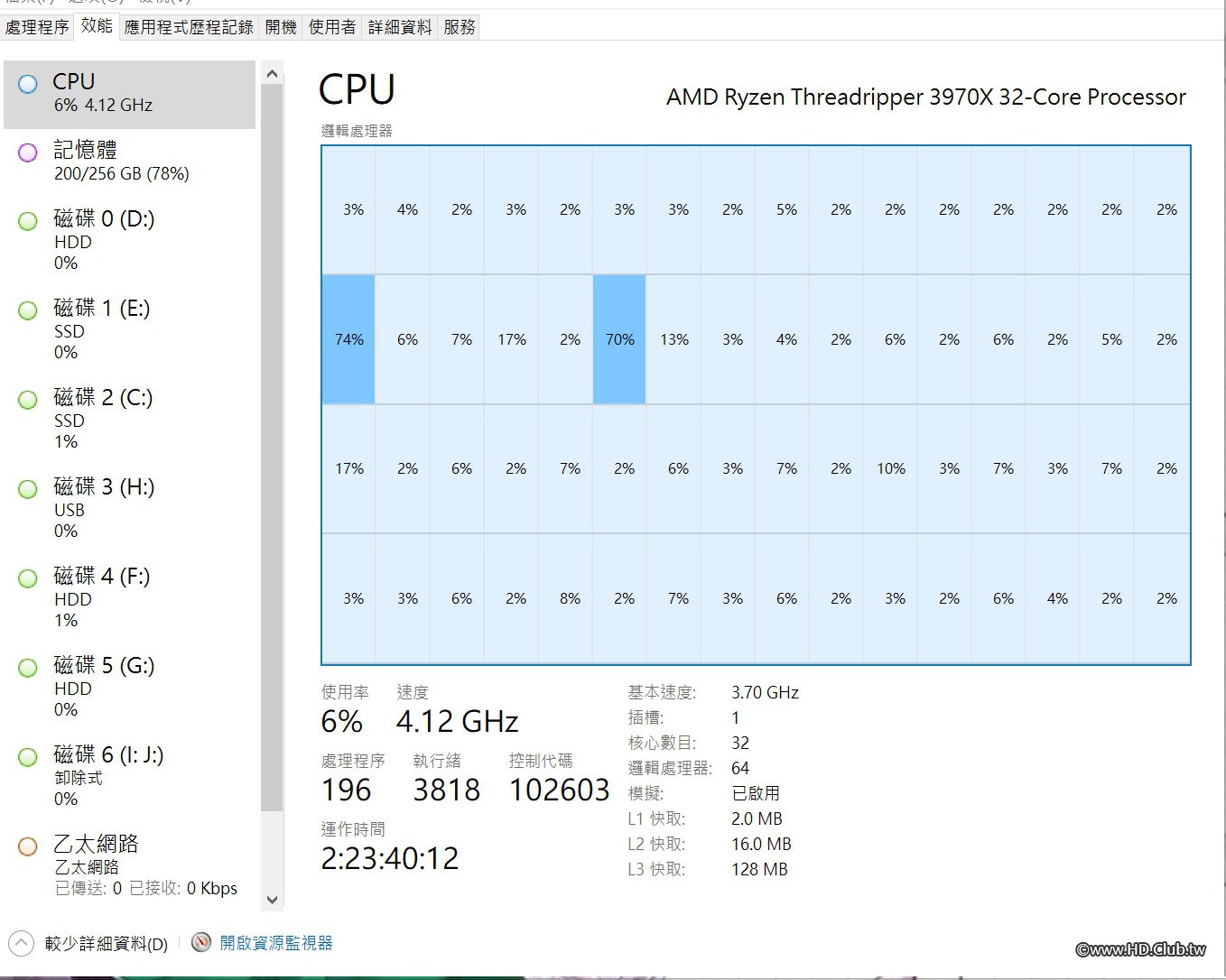Click the resource monitor icon beside 開啟資源監視器

(201, 943)
